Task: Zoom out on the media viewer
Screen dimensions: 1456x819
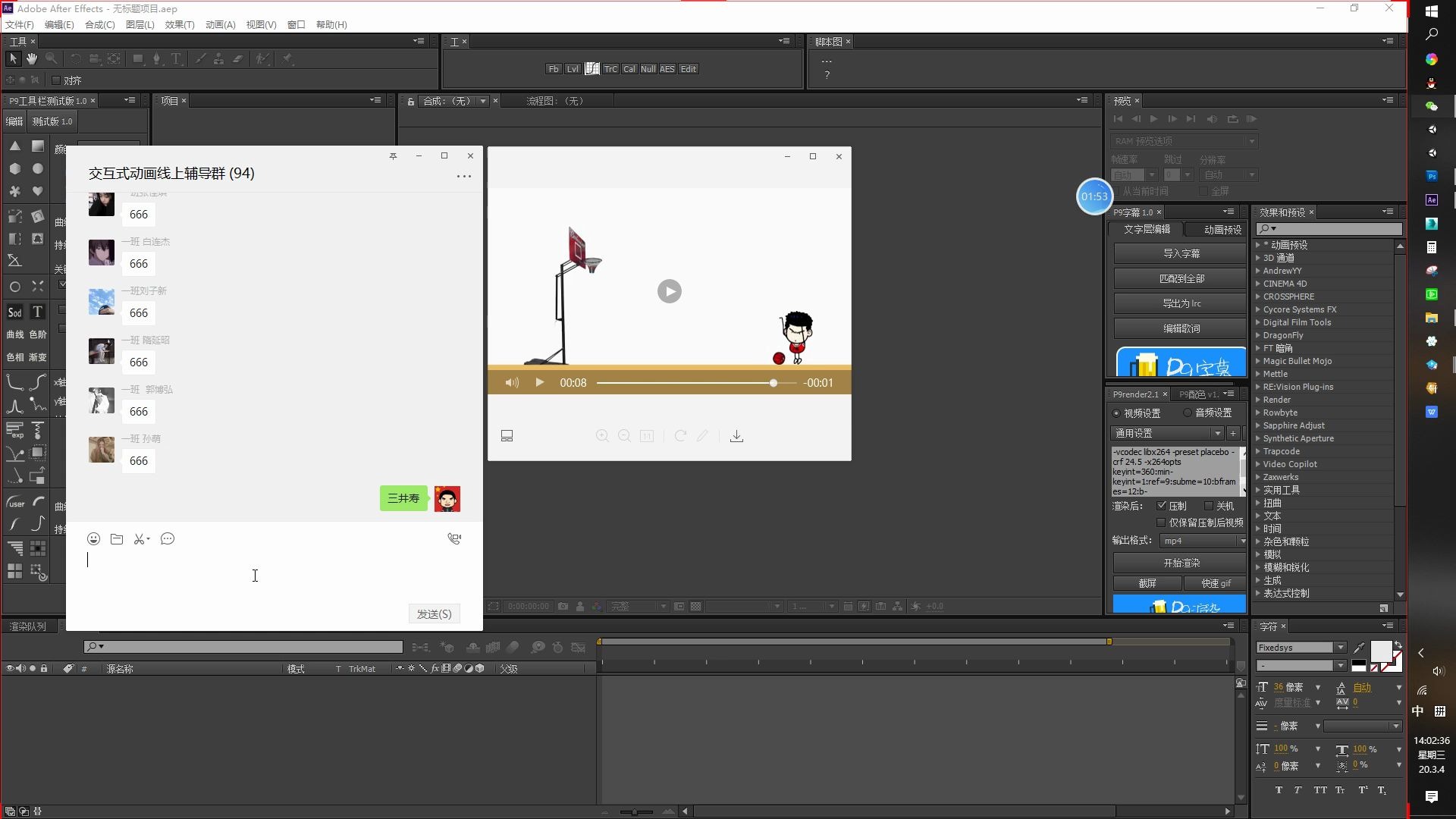Action: tap(624, 436)
